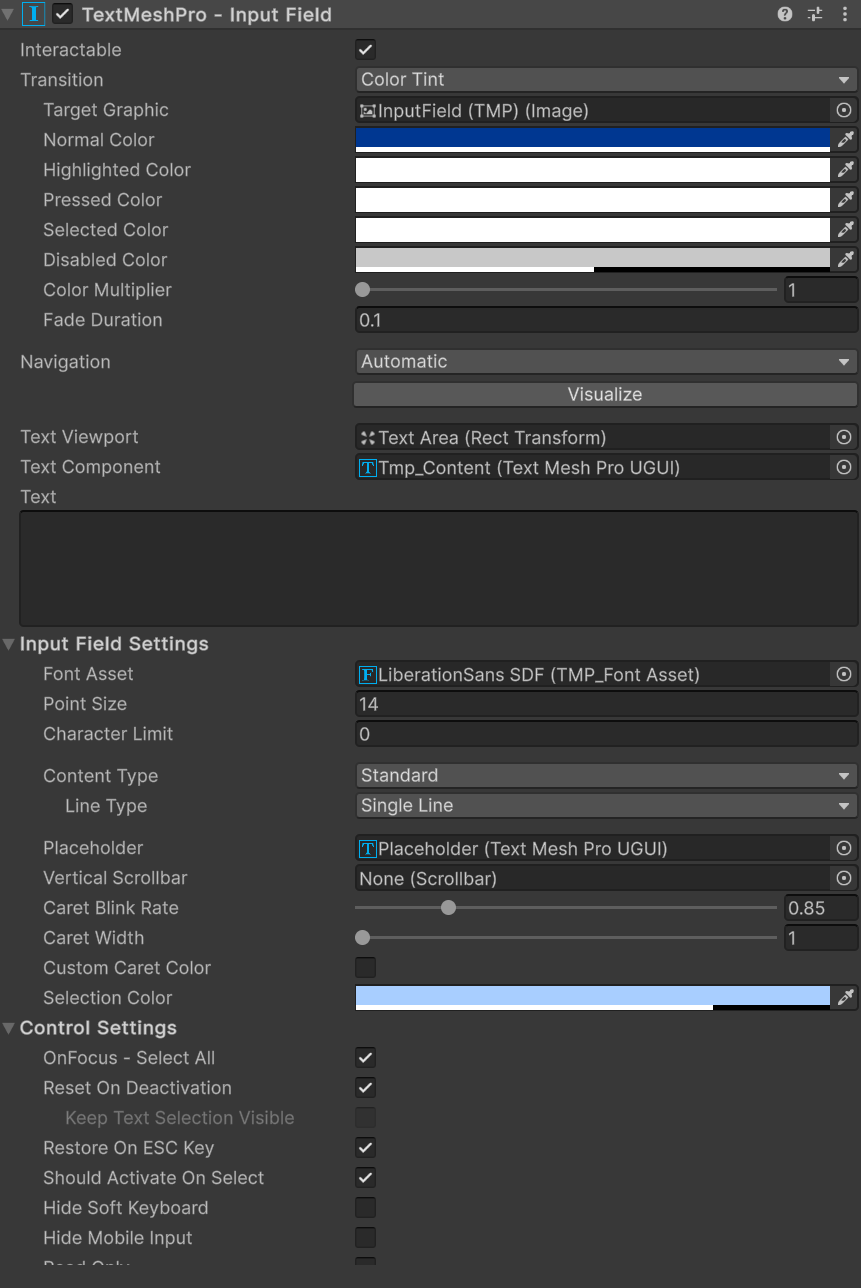861x1288 pixels.
Task: Pick Pressed Color with eyedropper
Action: [x=845, y=200]
